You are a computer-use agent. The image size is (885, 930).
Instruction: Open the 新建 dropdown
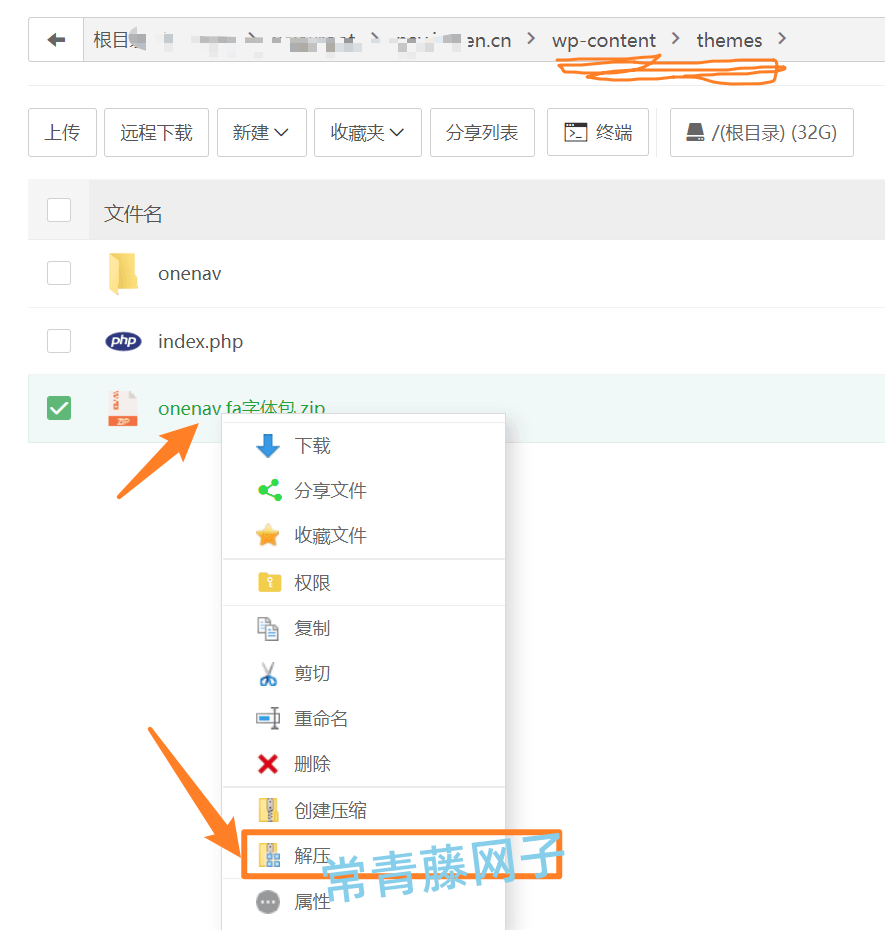click(x=262, y=132)
